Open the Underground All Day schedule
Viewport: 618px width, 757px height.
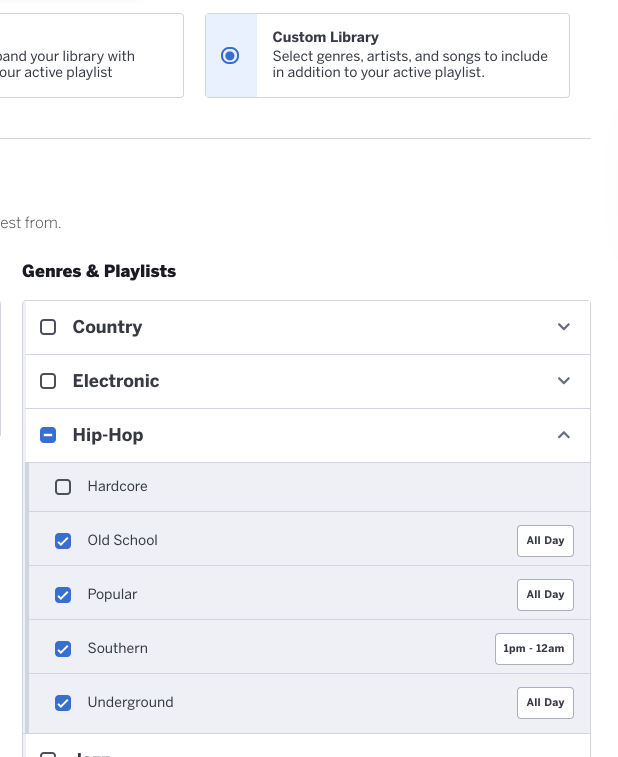coord(545,703)
